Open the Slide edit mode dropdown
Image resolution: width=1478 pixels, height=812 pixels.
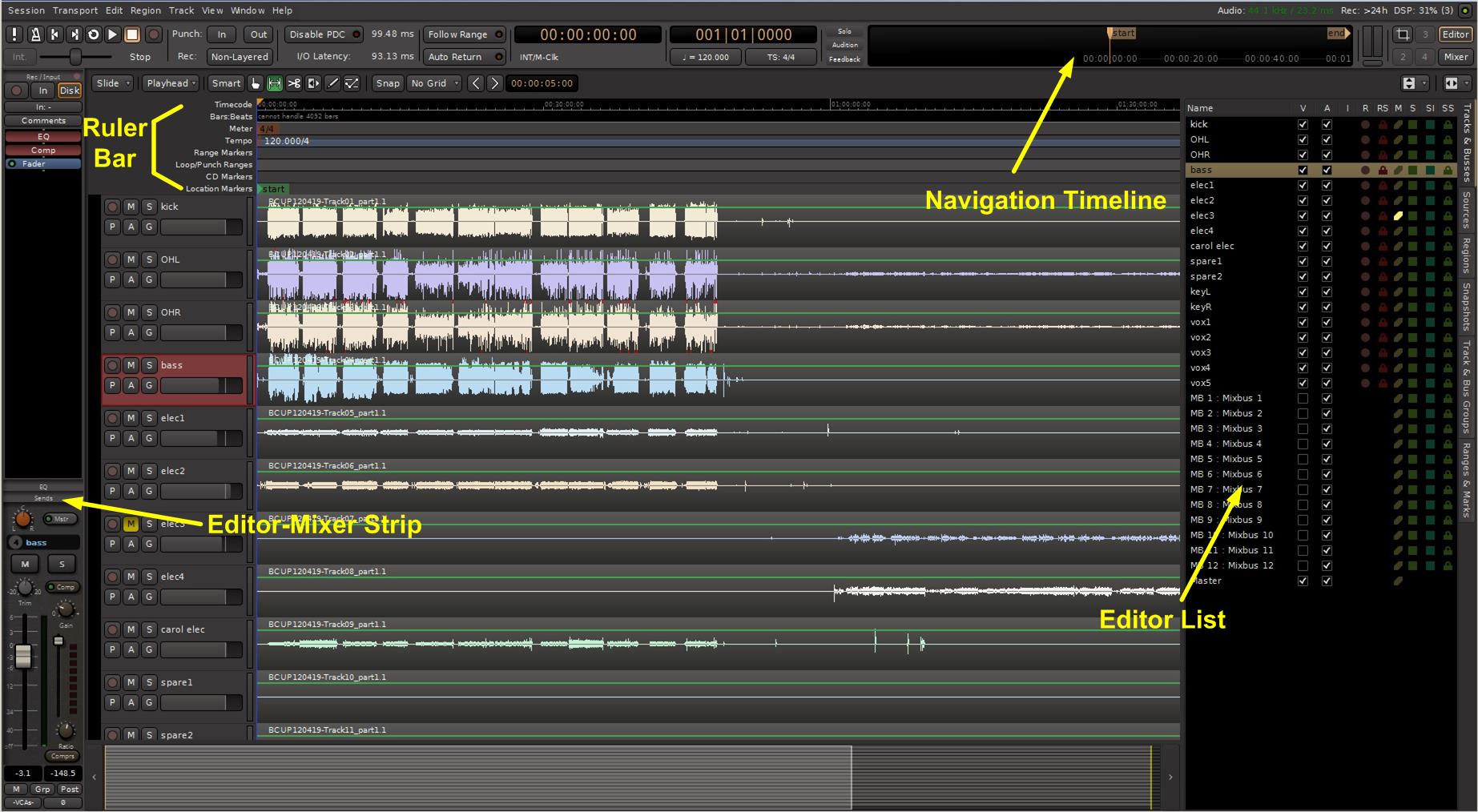click(113, 83)
